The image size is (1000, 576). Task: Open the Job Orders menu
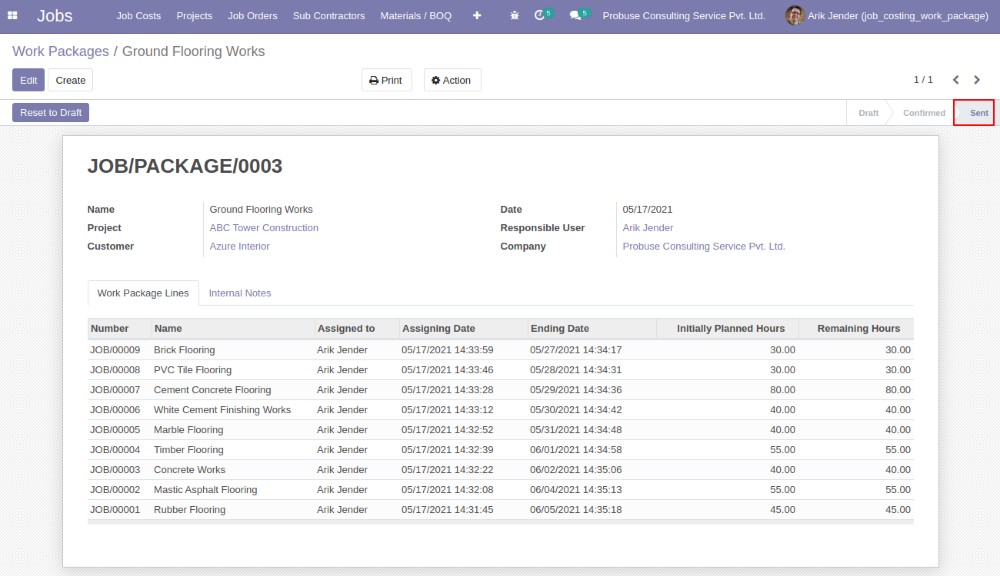pyautogui.click(x=252, y=16)
